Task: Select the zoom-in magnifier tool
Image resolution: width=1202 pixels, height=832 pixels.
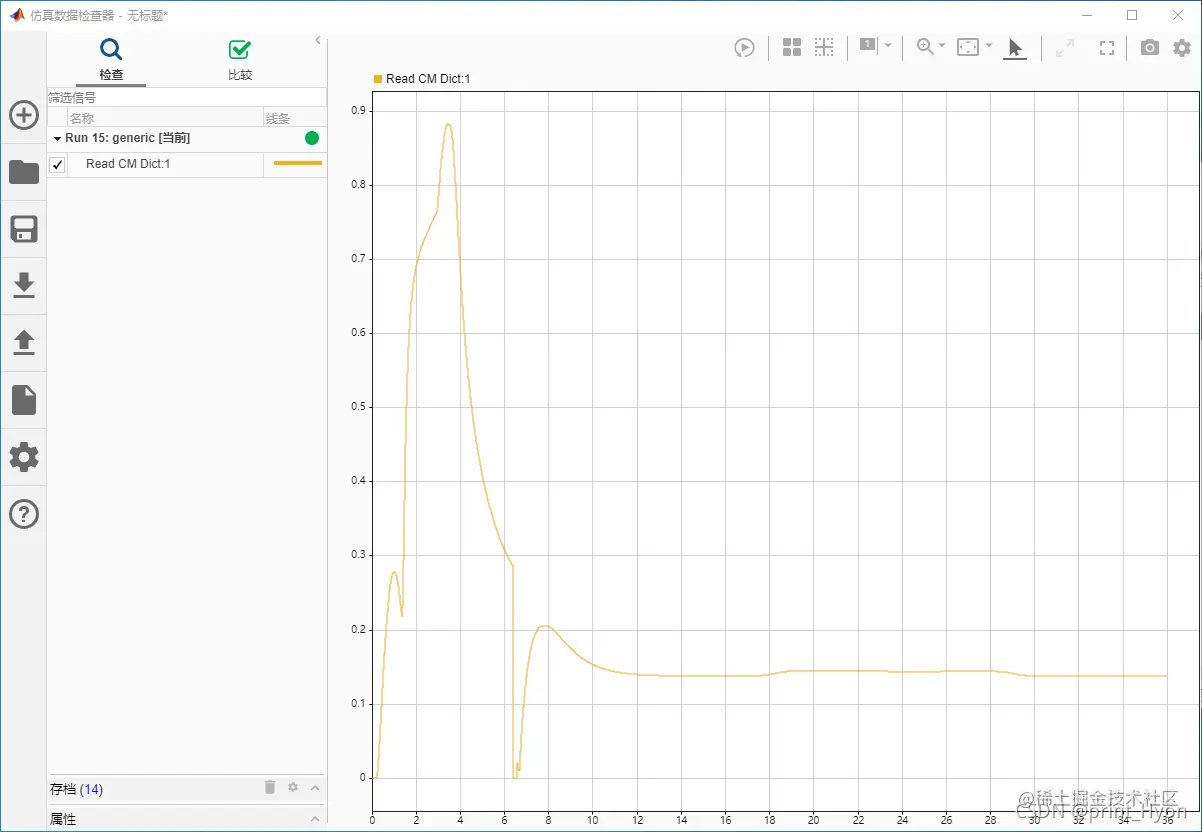Action: 925,47
